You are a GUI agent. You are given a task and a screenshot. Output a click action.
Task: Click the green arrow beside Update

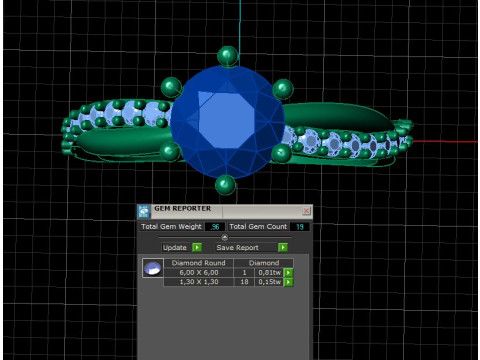coord(197,247)
